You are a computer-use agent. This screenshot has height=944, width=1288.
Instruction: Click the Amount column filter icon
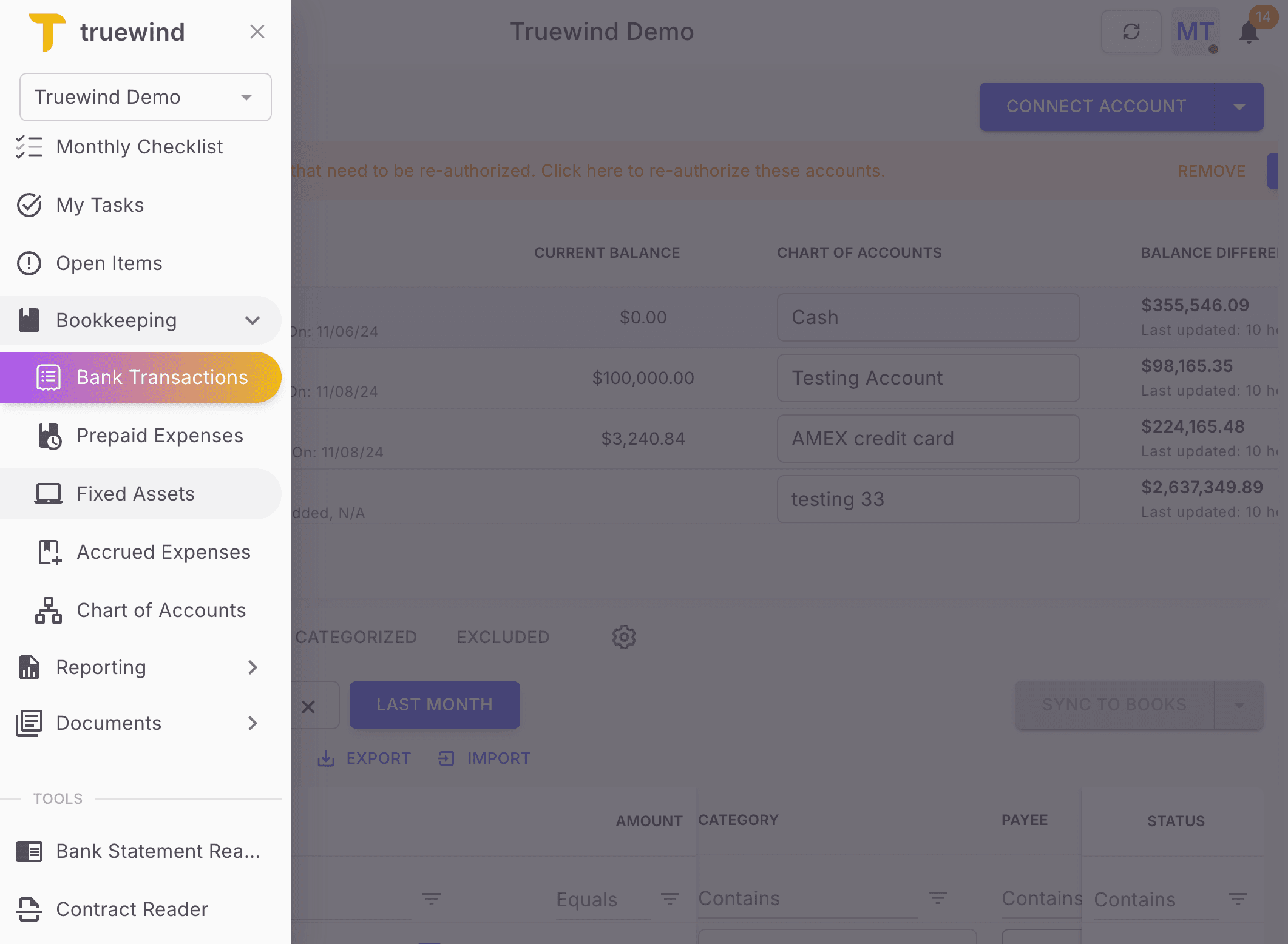[669, 899]
